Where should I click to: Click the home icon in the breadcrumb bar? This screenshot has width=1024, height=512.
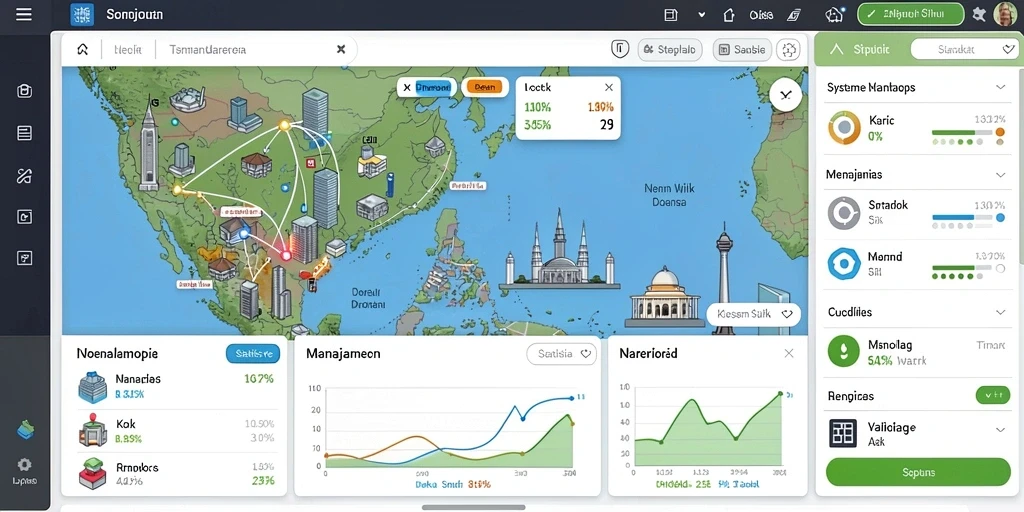82,49
